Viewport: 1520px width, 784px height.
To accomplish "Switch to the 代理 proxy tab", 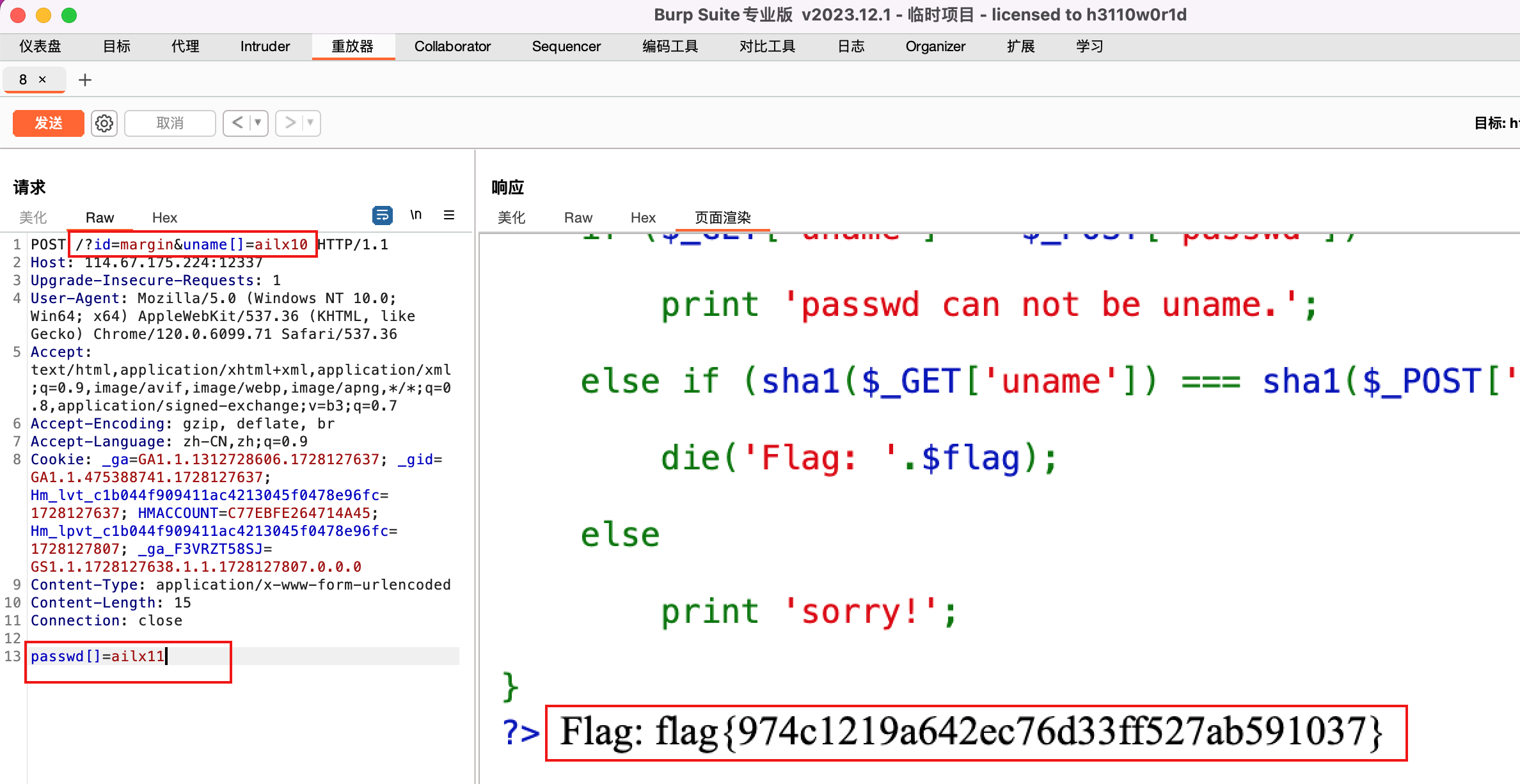I will click(x=184, y=46).
